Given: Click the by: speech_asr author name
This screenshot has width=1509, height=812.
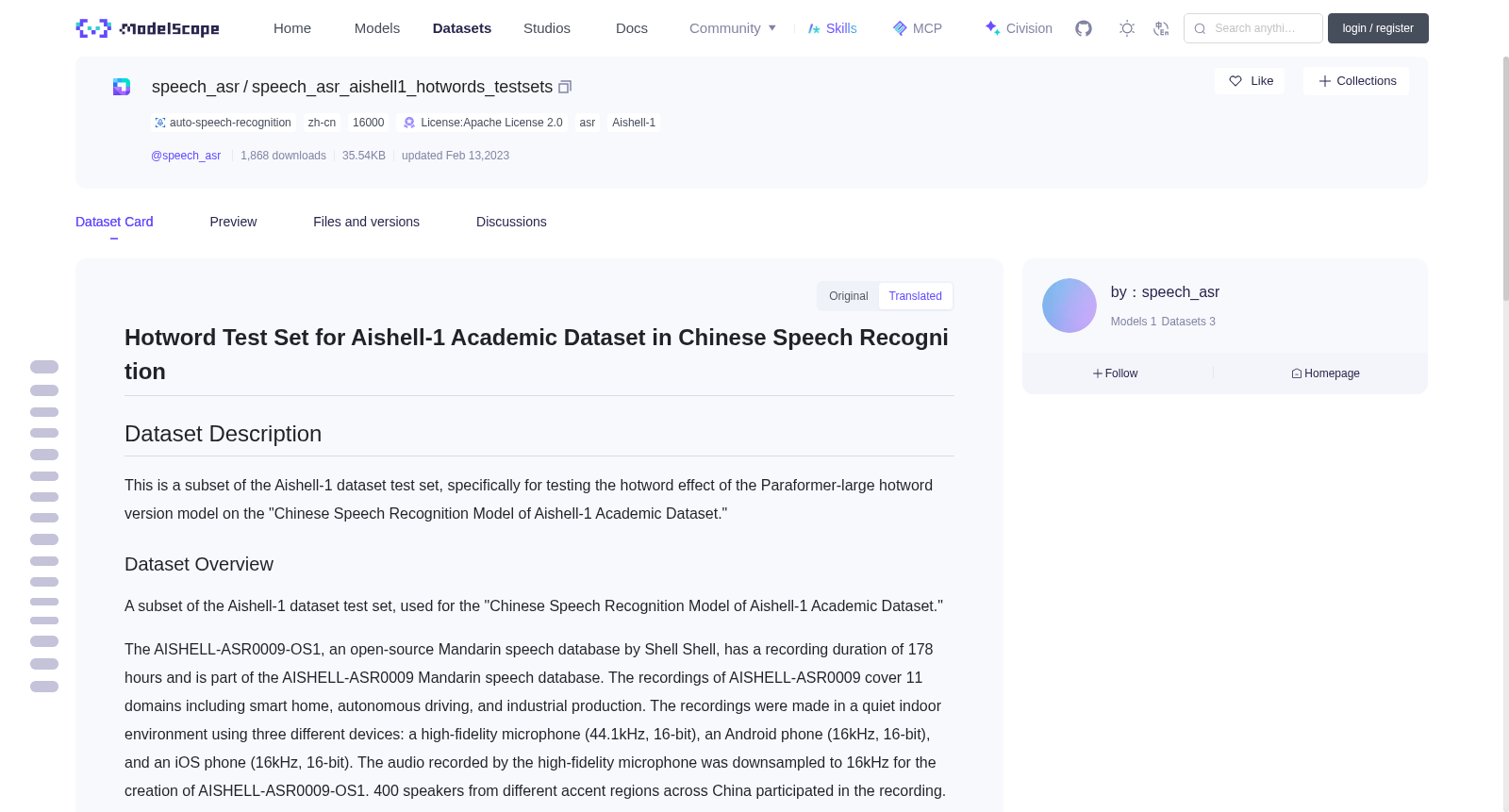Looking at the screenshot, I should (x=1165, y=292).
